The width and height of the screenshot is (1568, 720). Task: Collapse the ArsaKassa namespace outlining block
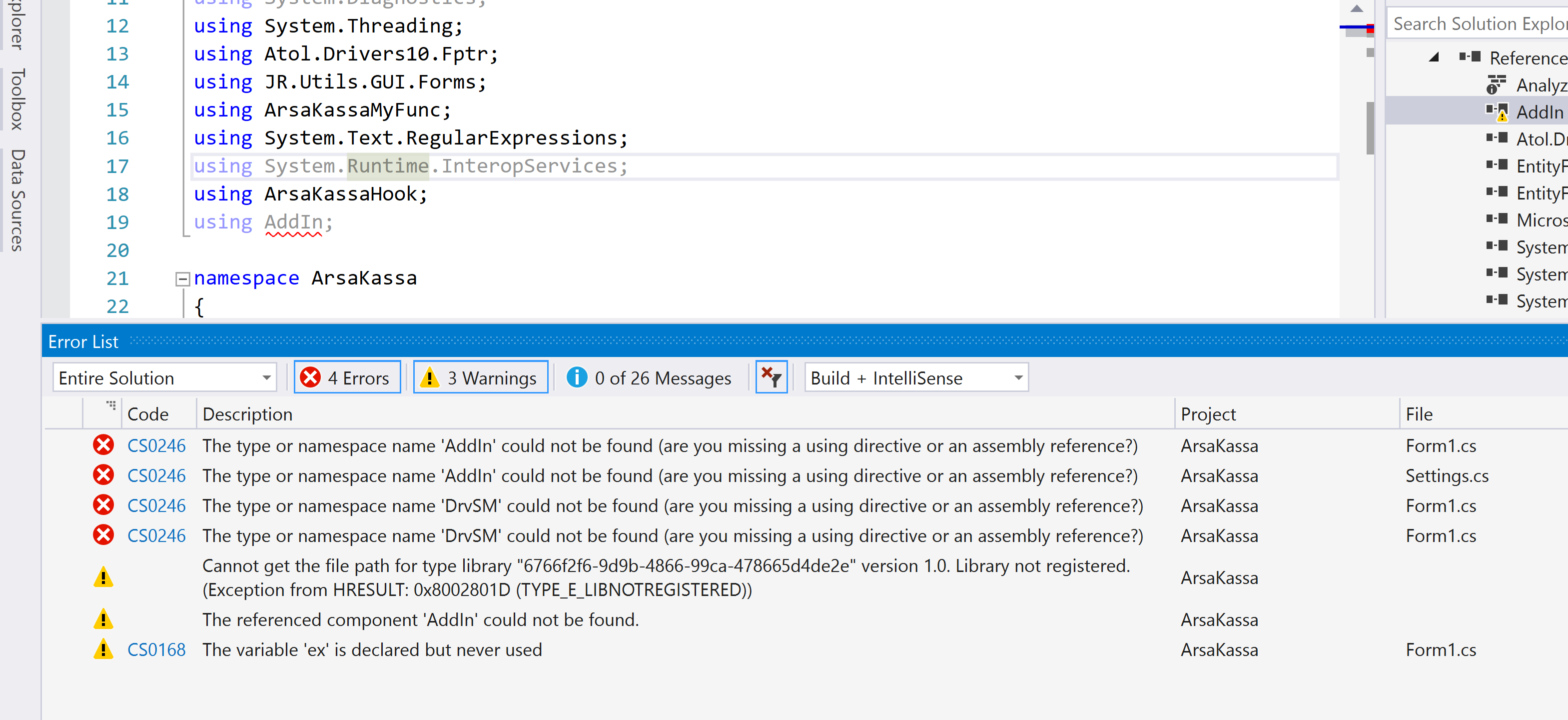182,279
